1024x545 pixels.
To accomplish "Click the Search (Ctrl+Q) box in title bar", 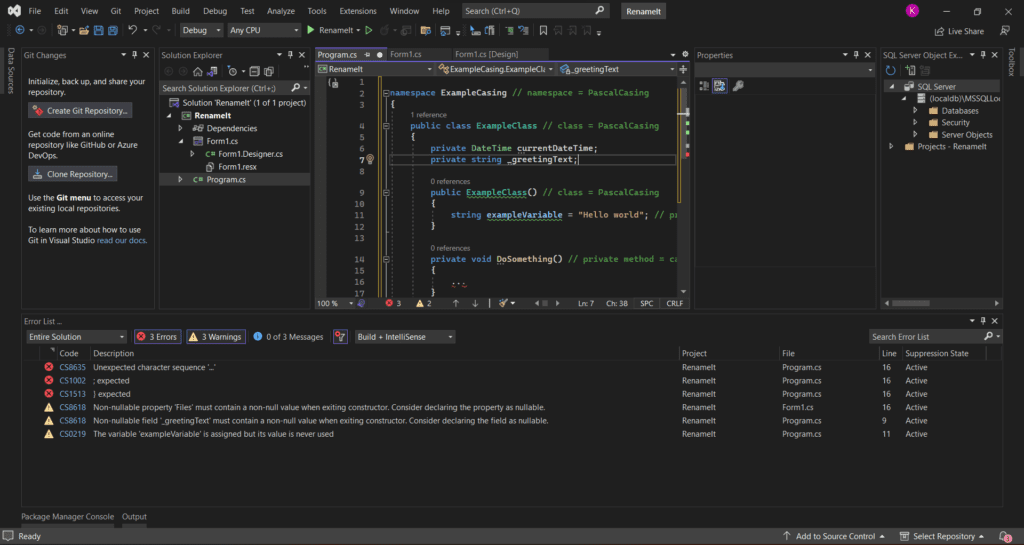I will click(535, 11).
